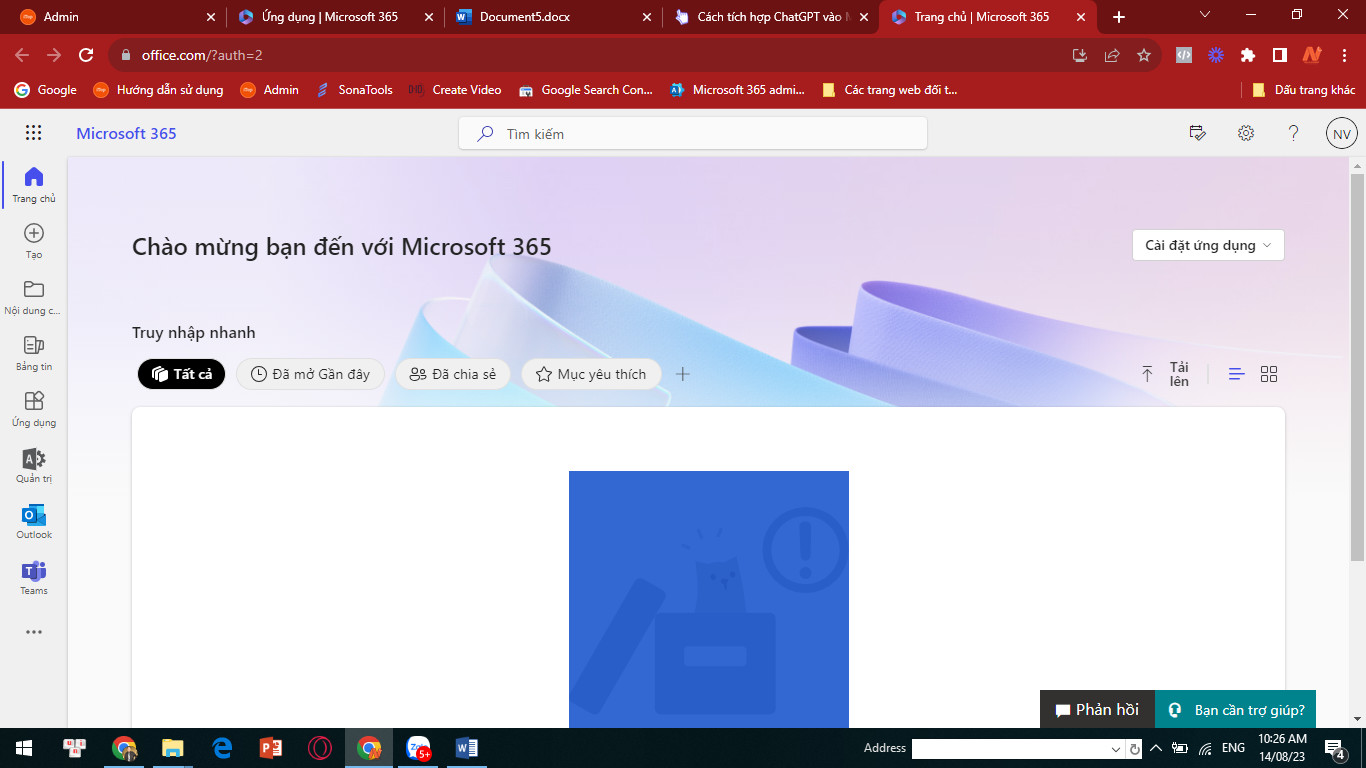The image size is (1366, 768).
Task: Click the Tìm kiếm search box
Action: coord(692,134)
